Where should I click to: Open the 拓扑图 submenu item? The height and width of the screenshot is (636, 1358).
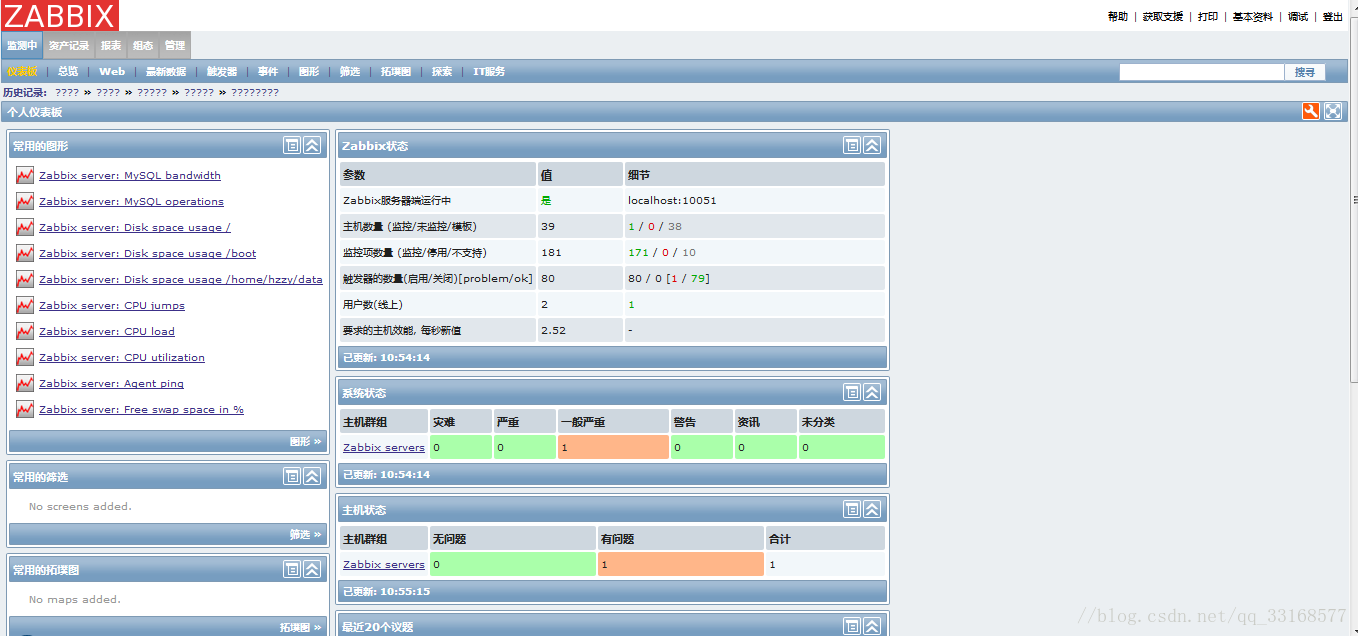tap(396, 71)
